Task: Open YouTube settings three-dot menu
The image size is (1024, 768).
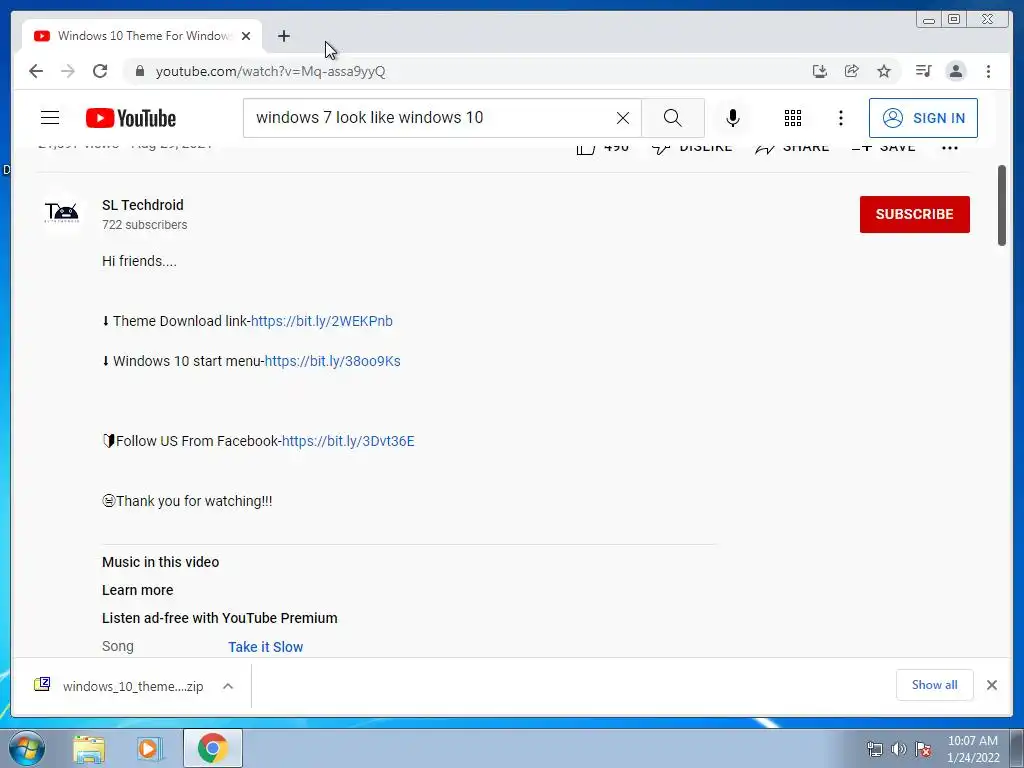Action: pyautogui.click(x=840, y=118)
